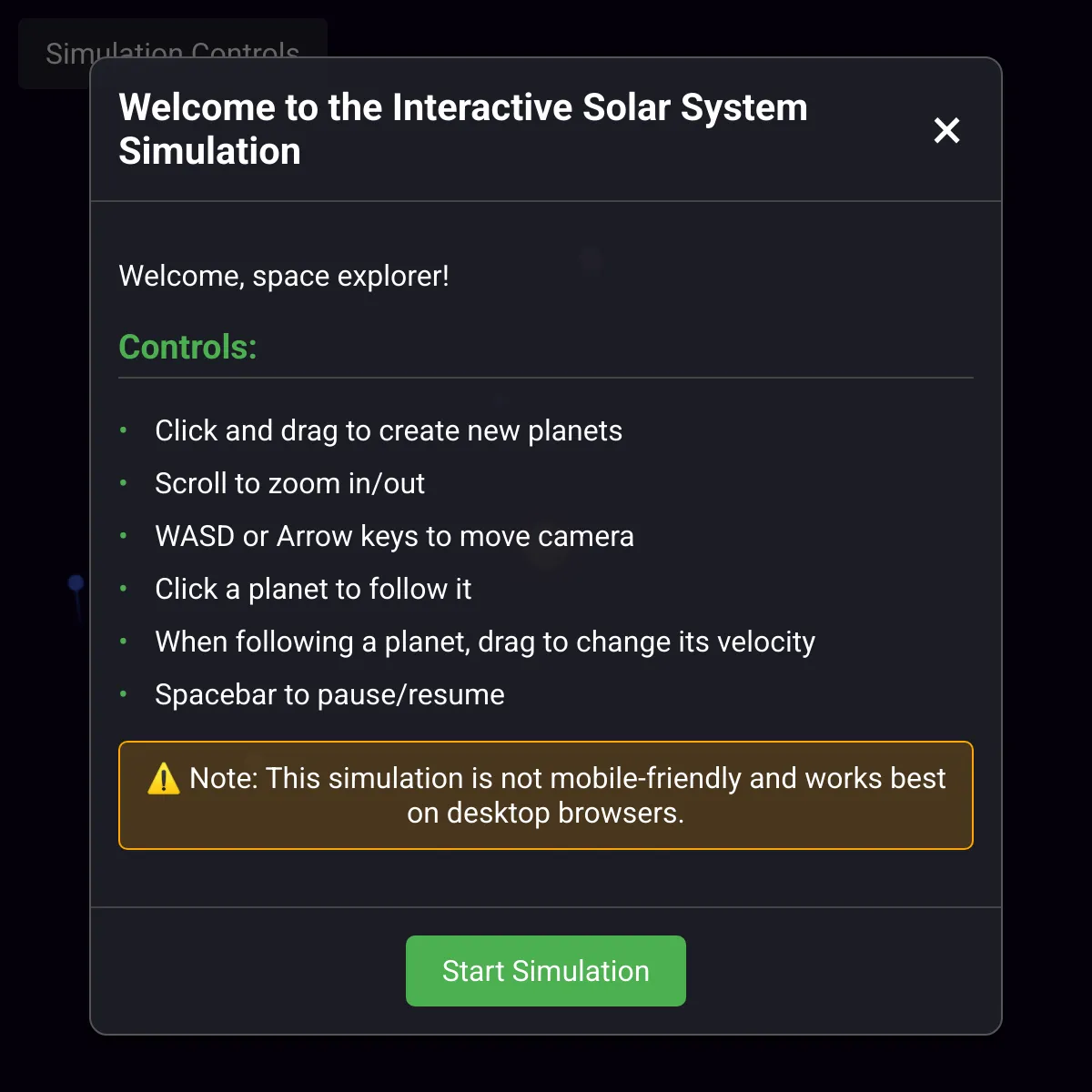The height and width of the screenshot is (1092, 1092).
Task: Click the green bullet beside 'Spacebar to pause/resume'
Action: [x=124, y=693]
